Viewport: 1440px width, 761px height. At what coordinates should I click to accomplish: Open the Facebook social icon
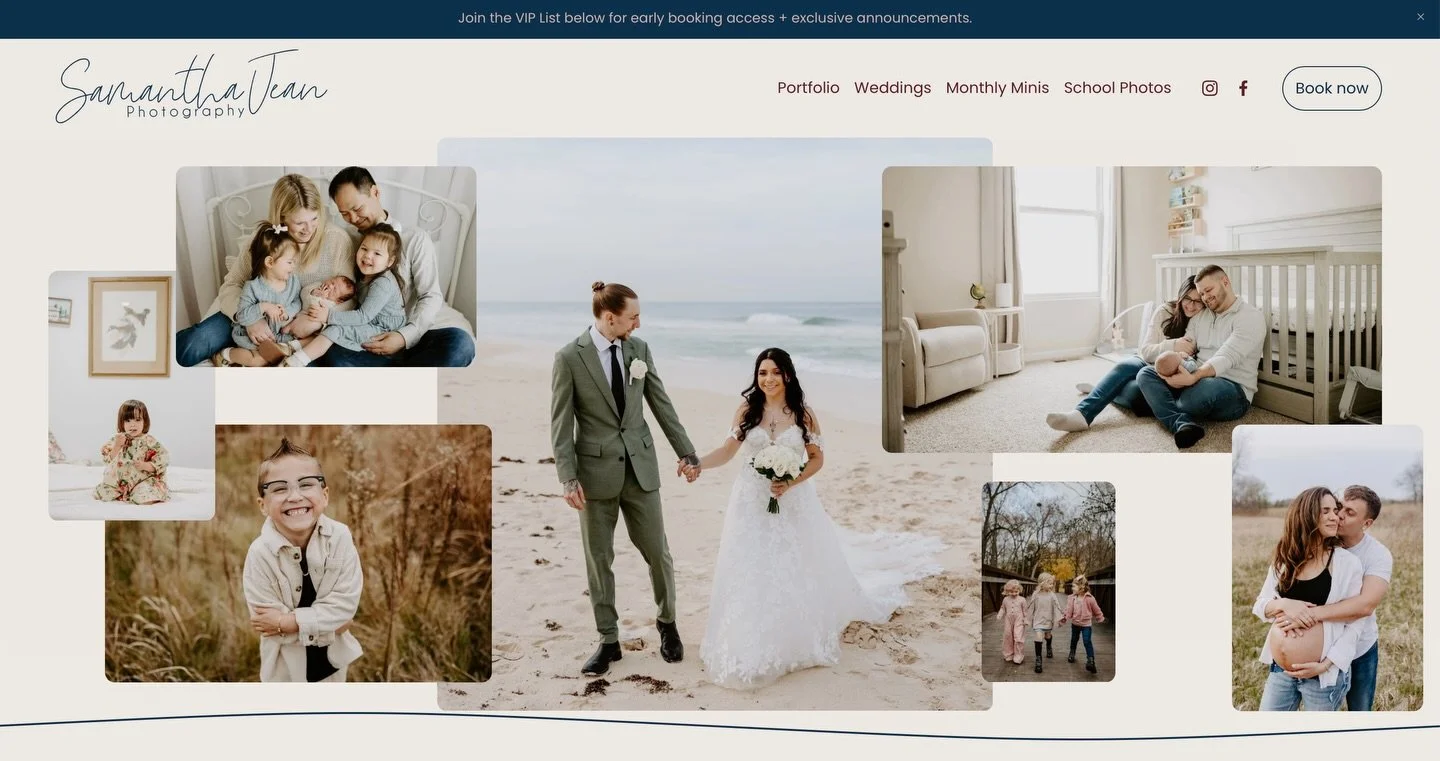(x=1243, y=87)
